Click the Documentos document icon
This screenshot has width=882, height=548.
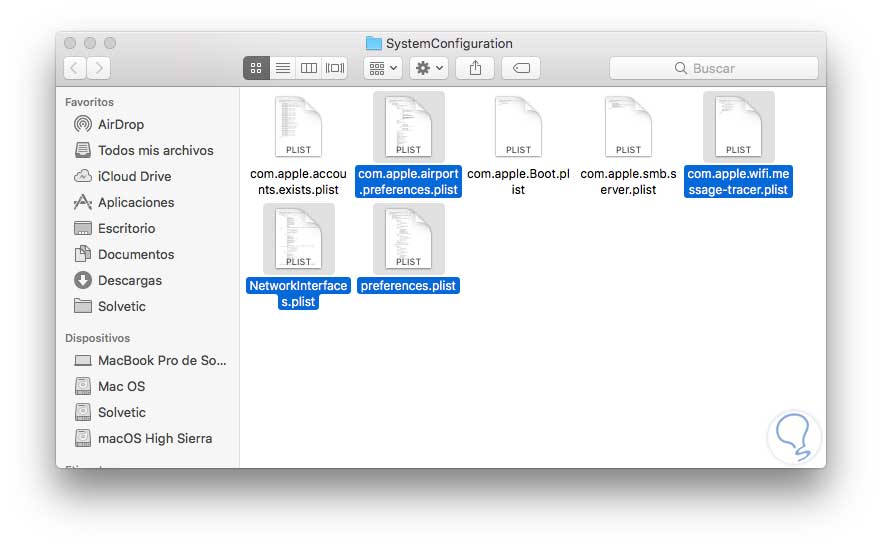83,254
